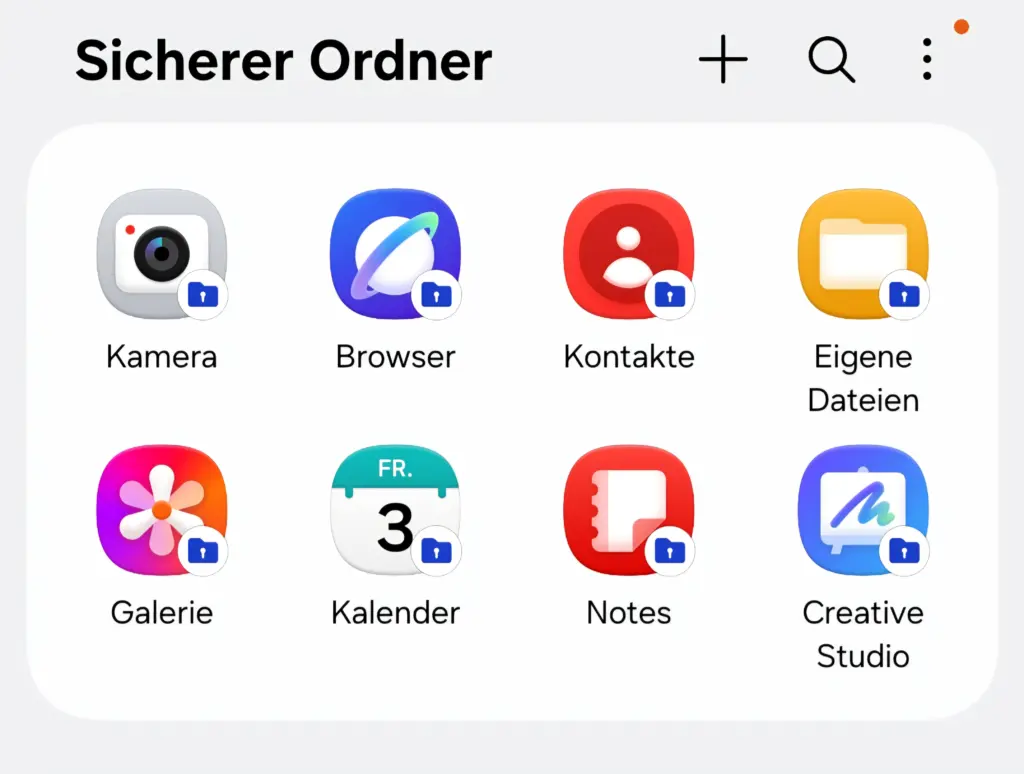Screen dimensions: 1024x774
Task: Open the three-dot more options menu
Action: point(927,59)
